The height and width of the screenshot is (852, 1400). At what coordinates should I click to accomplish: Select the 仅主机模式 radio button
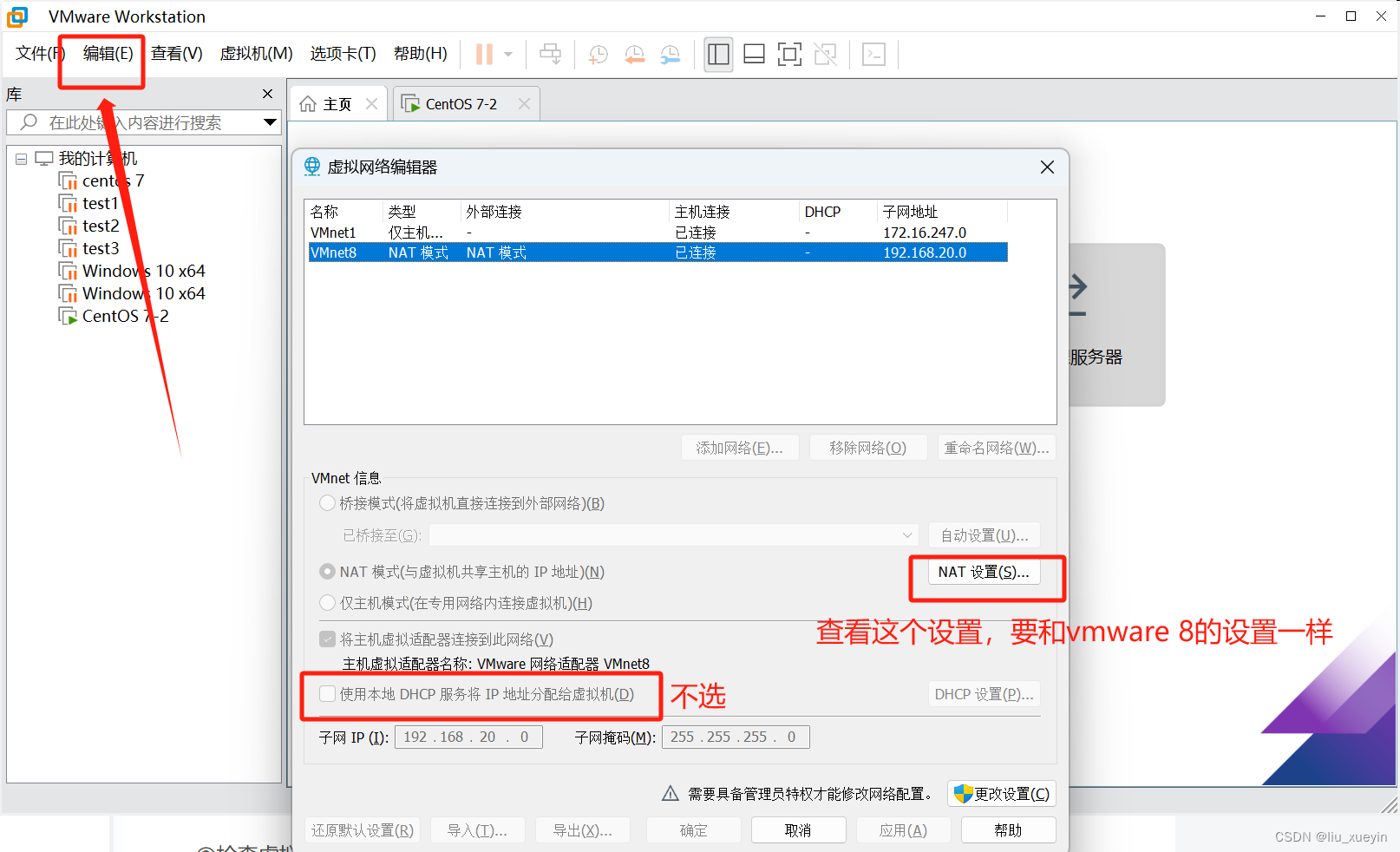pyautogui.click(x=328, y=603)
